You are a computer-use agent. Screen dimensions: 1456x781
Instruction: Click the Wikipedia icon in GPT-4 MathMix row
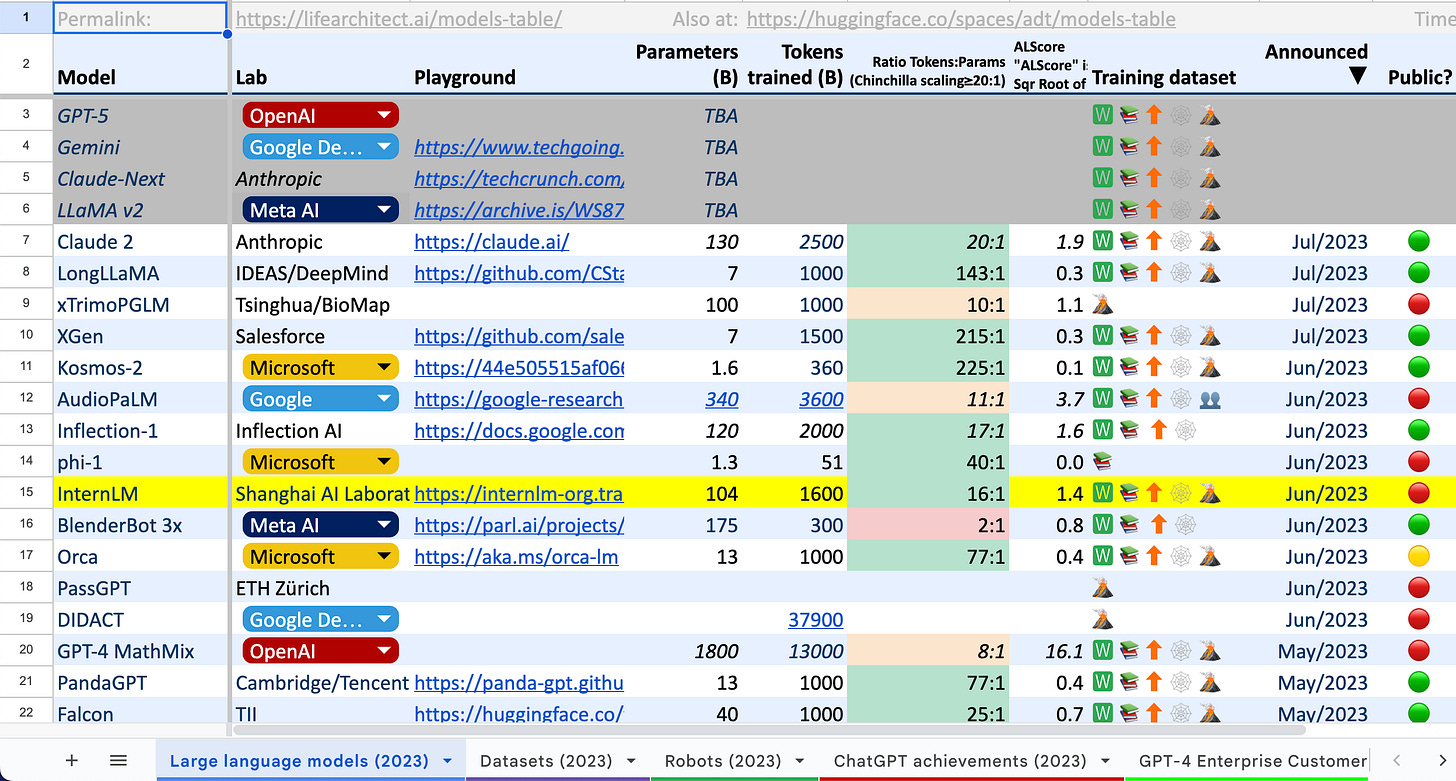[x=1102, y=651]
